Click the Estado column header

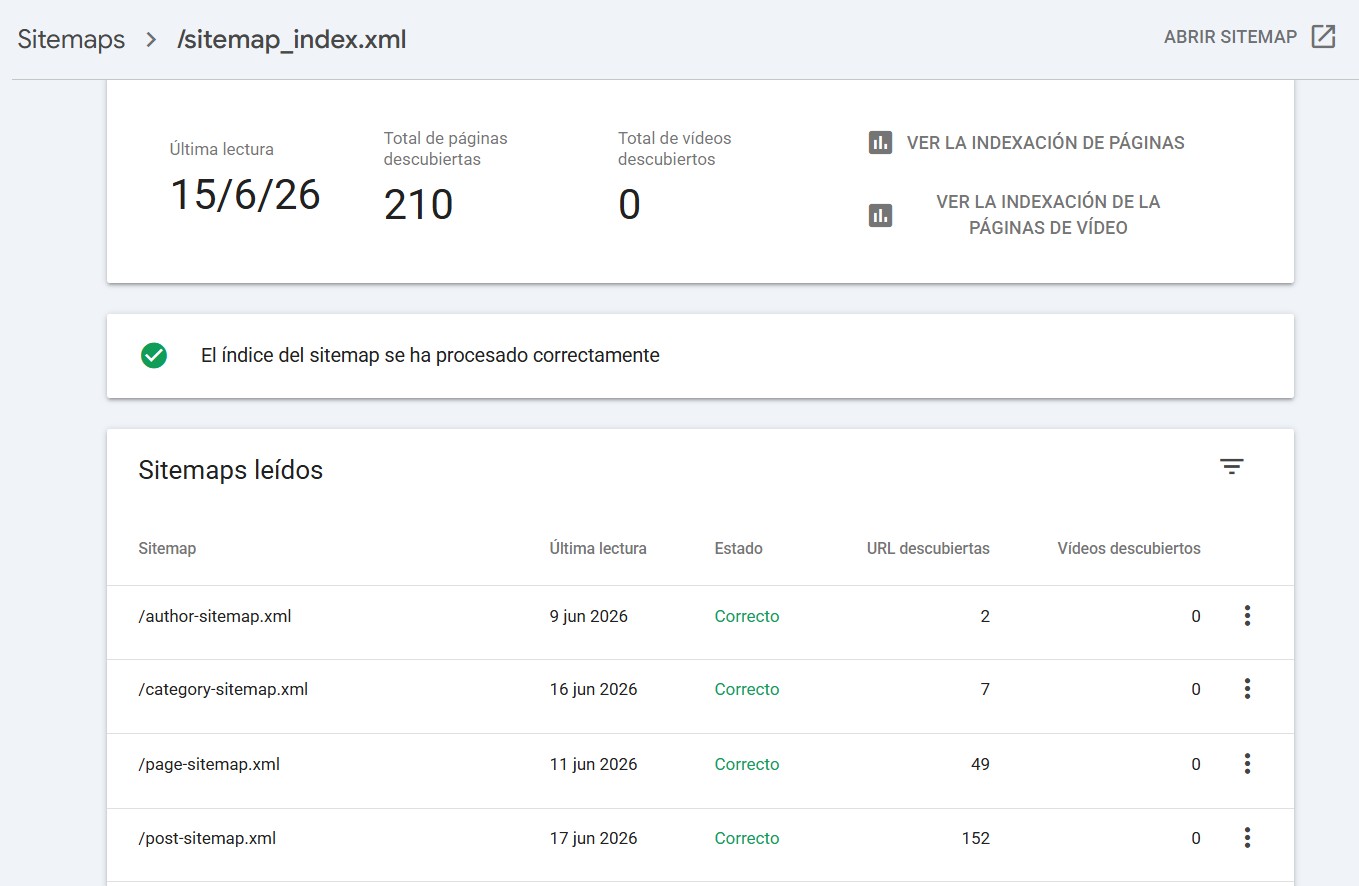click(739, 548)
